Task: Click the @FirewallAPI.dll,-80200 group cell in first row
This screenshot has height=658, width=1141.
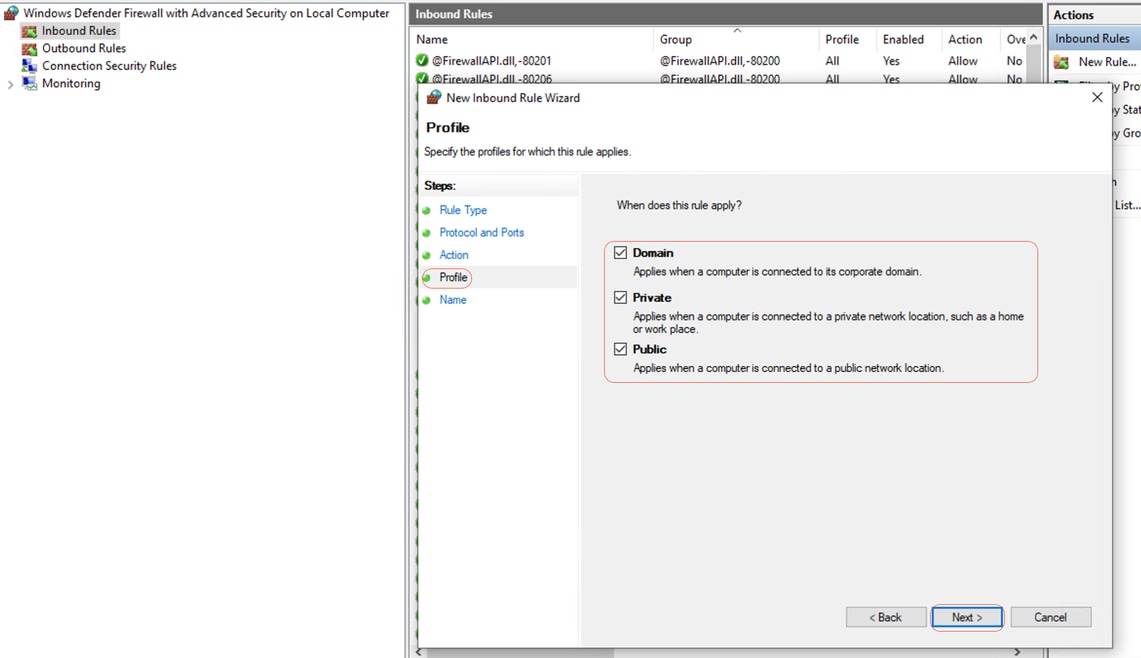Action: (720, 61)
